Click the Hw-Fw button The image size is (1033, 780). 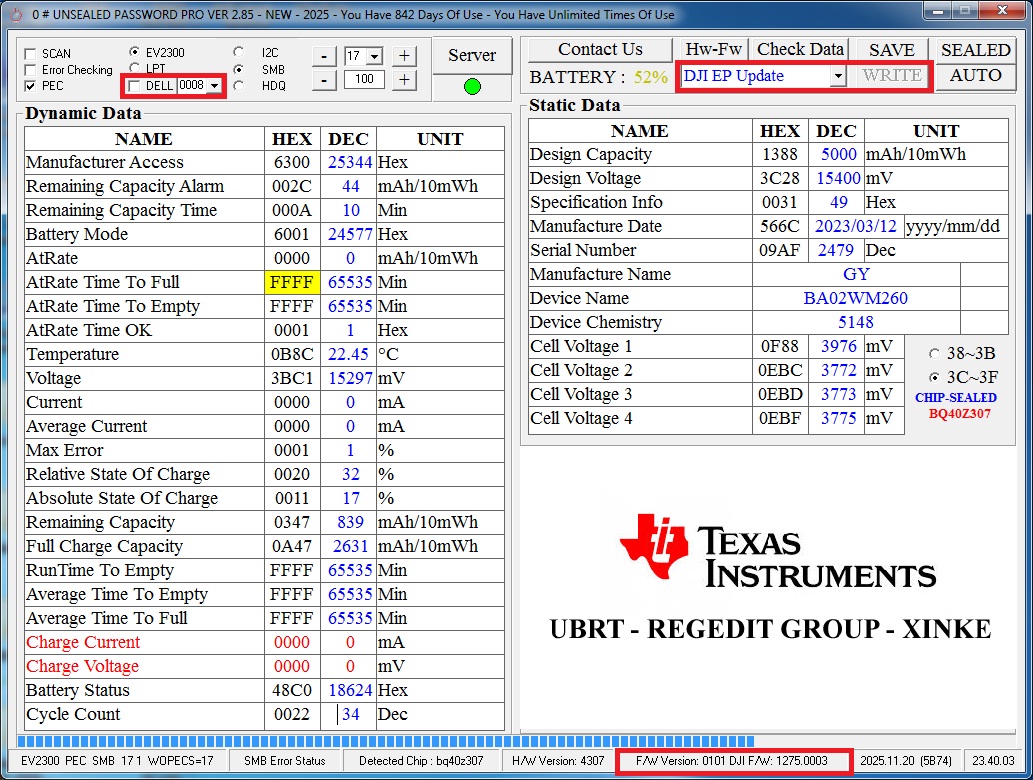click(x=713, y=49)
